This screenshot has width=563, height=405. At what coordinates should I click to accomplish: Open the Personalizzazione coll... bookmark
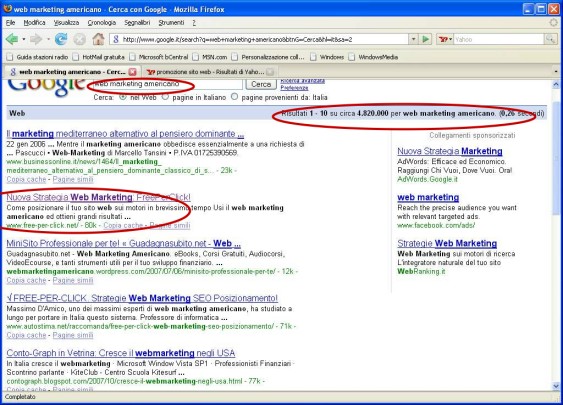tap(268, 57)
